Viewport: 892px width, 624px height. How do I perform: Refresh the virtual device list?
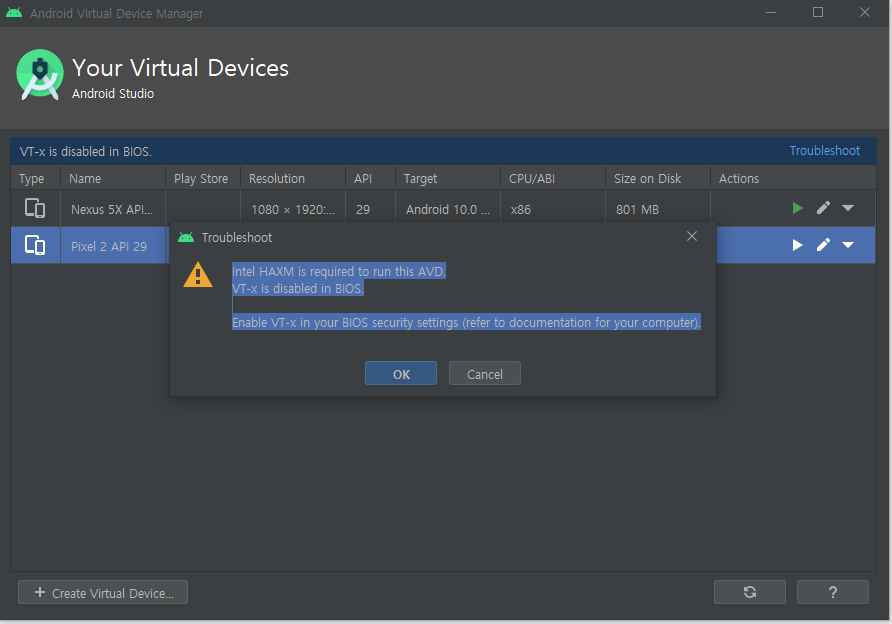click(x=750, y=592)
